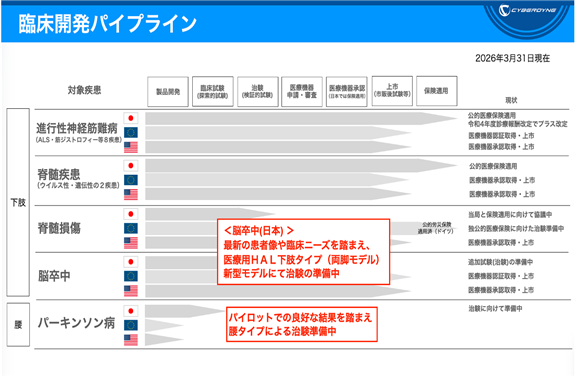Select the 上市 stage box
576x377 pixels.
[x=392, y=91]
